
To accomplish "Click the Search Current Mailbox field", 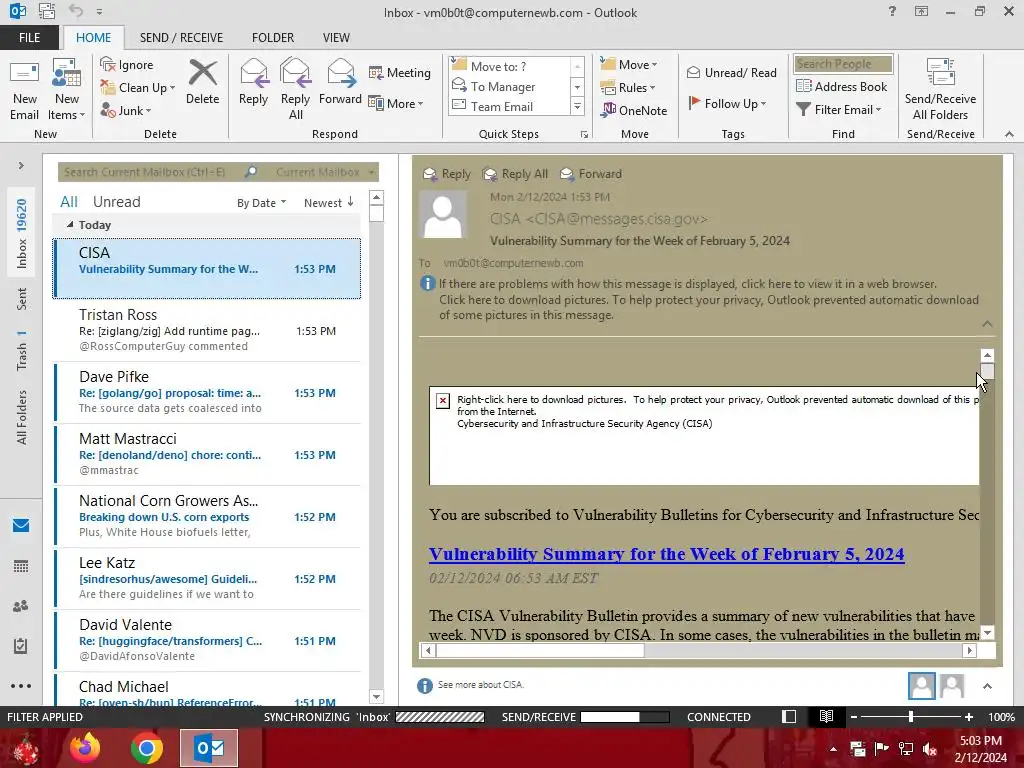I will pyautogui.click(x=150, y=172).
